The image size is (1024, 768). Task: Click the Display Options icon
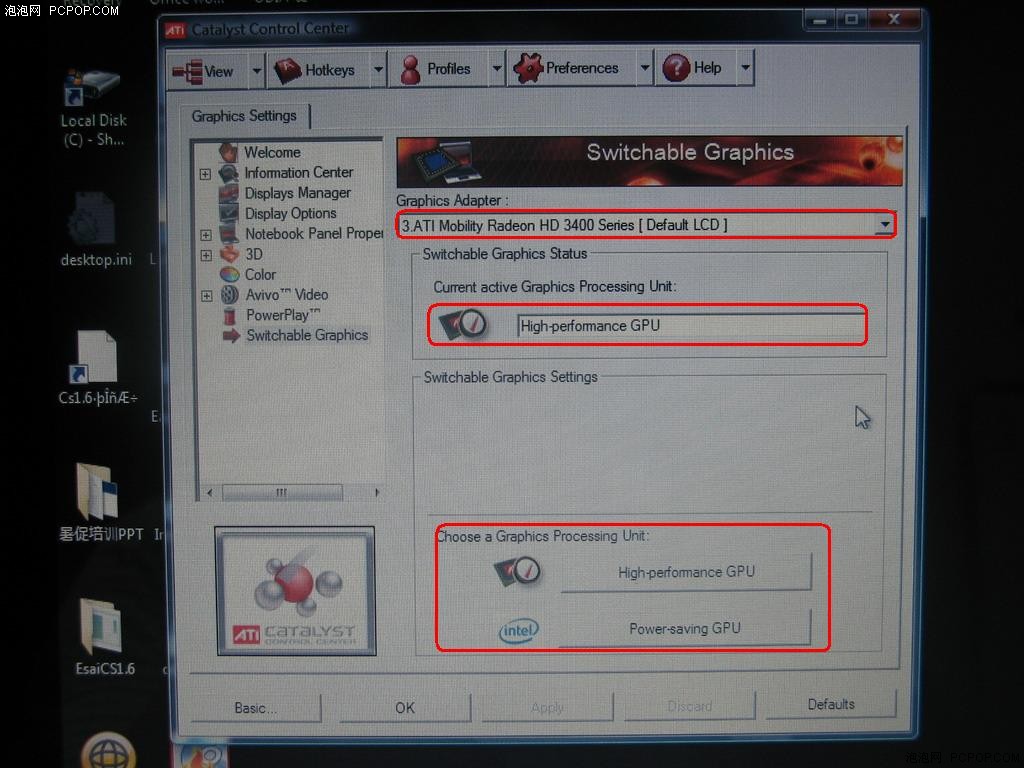(229, 214)
